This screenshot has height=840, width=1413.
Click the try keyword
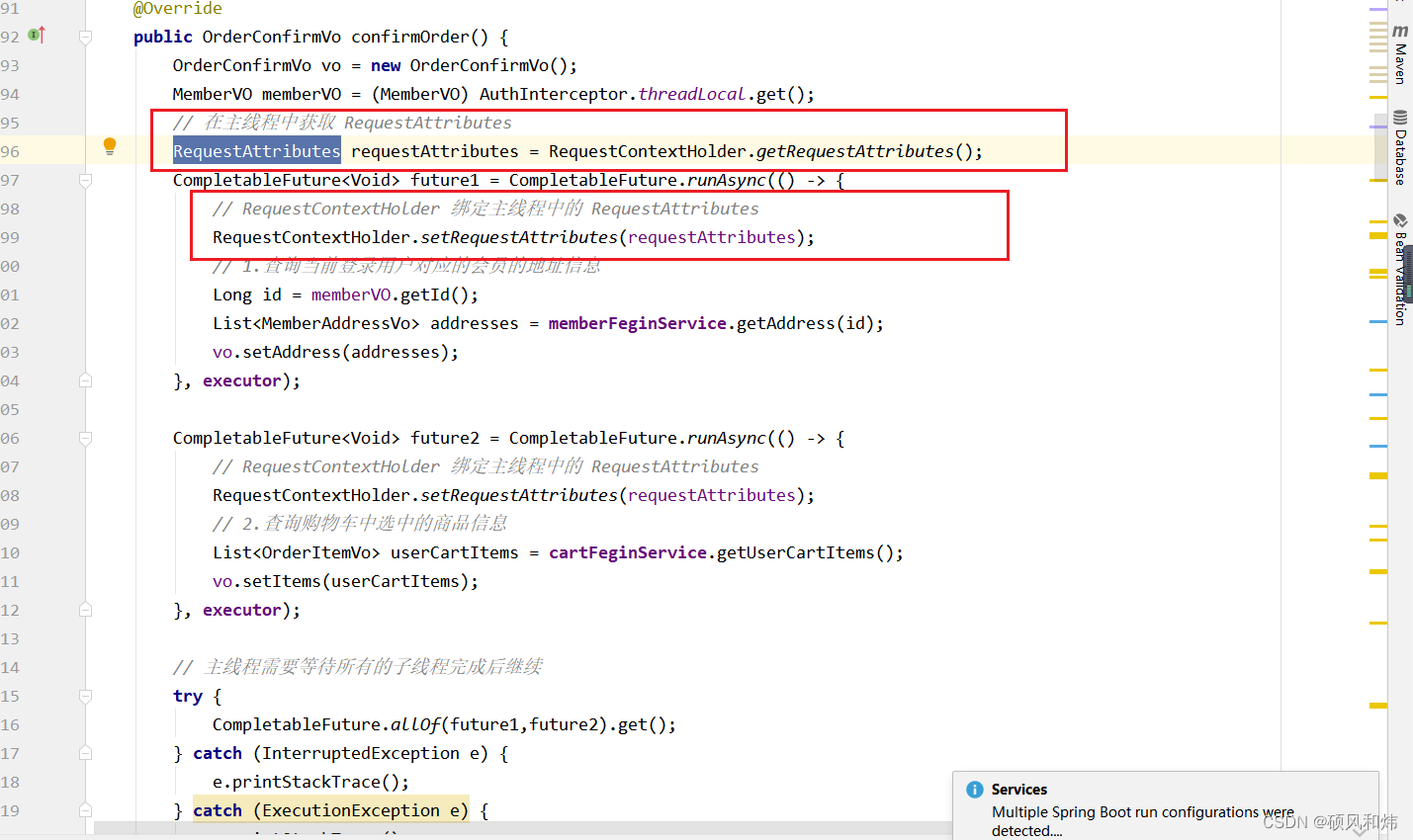coord(188,696)
